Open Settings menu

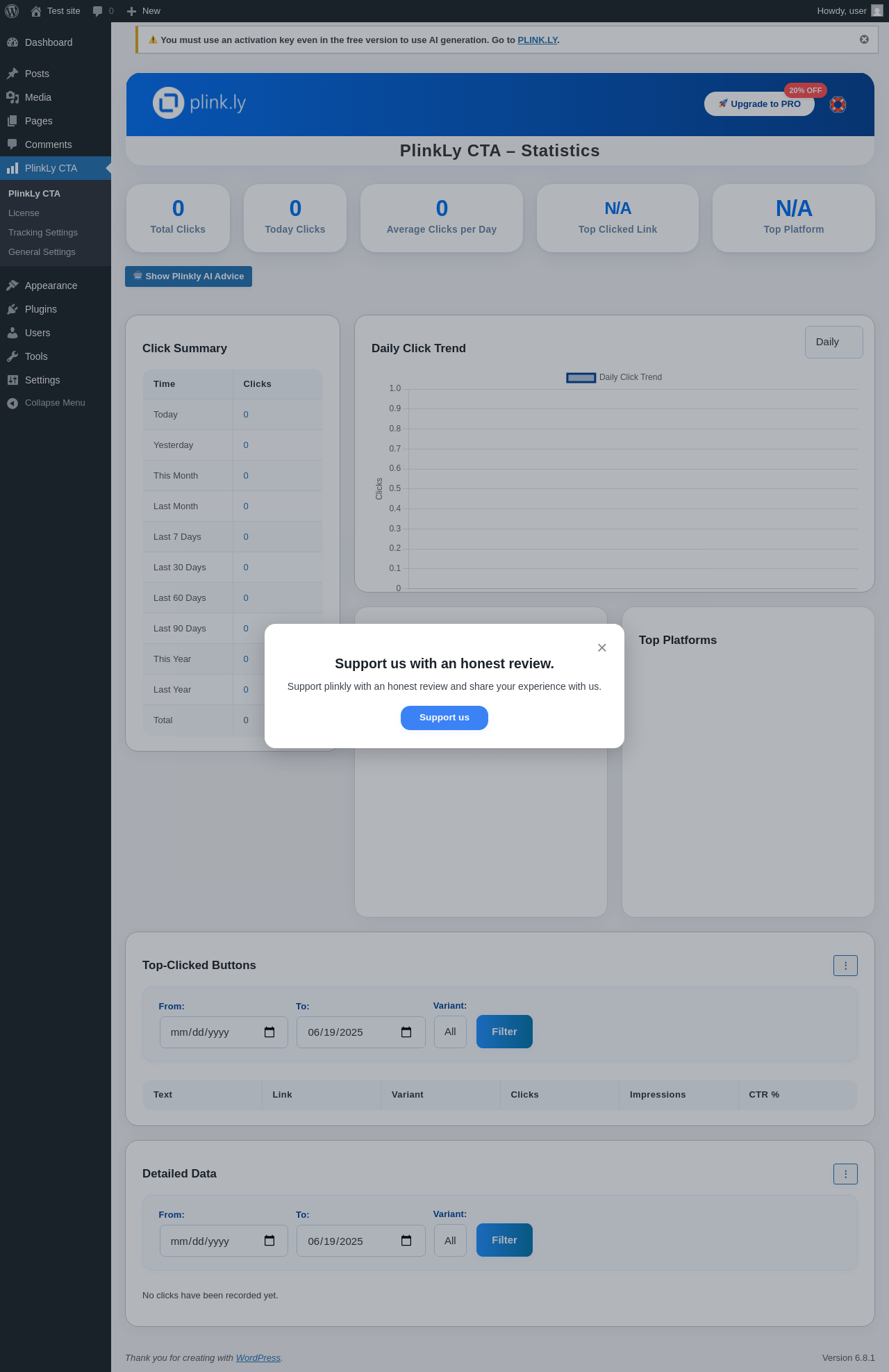tap(56, 380)
